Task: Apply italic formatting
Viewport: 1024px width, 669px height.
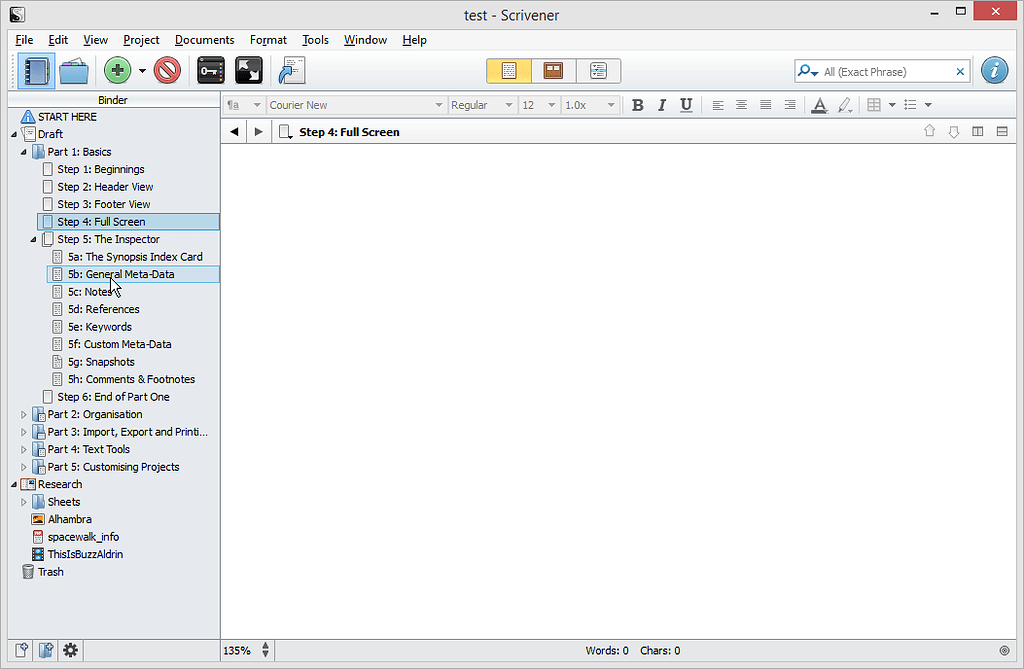Action: point(661,104)
